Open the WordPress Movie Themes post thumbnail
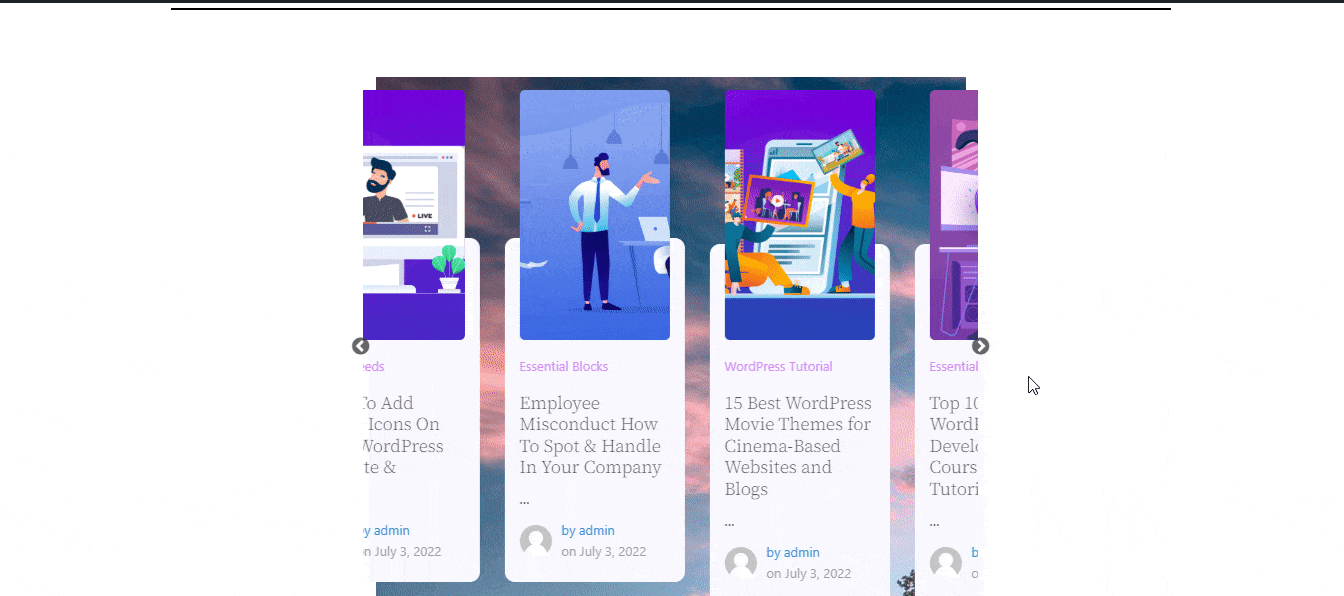The height and width of the screenshot is (596, 1344). click(800, 215)
